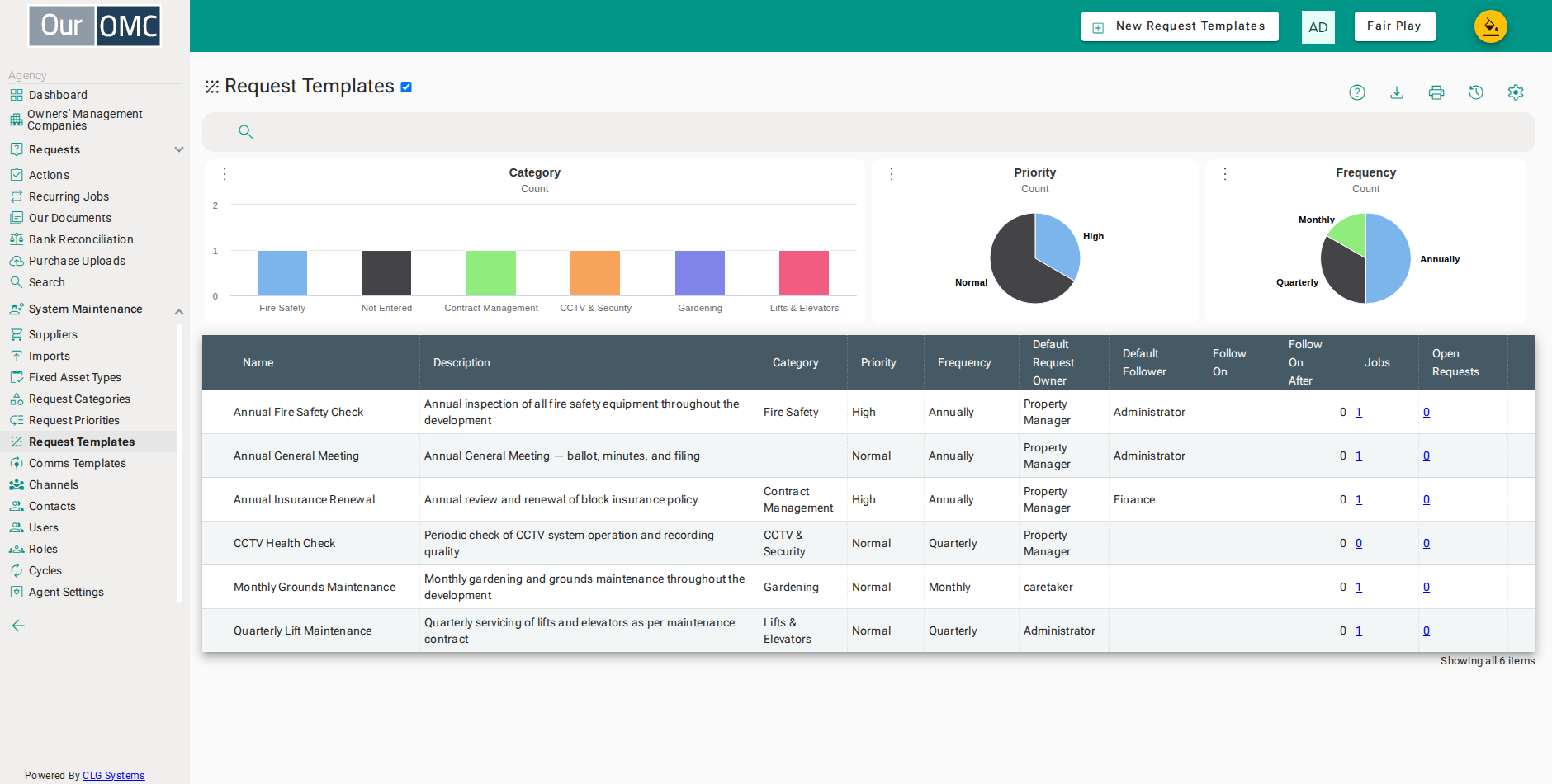Open the Category chart options menu
Viewport: 1552px width, 784px height.
point(225,174)
